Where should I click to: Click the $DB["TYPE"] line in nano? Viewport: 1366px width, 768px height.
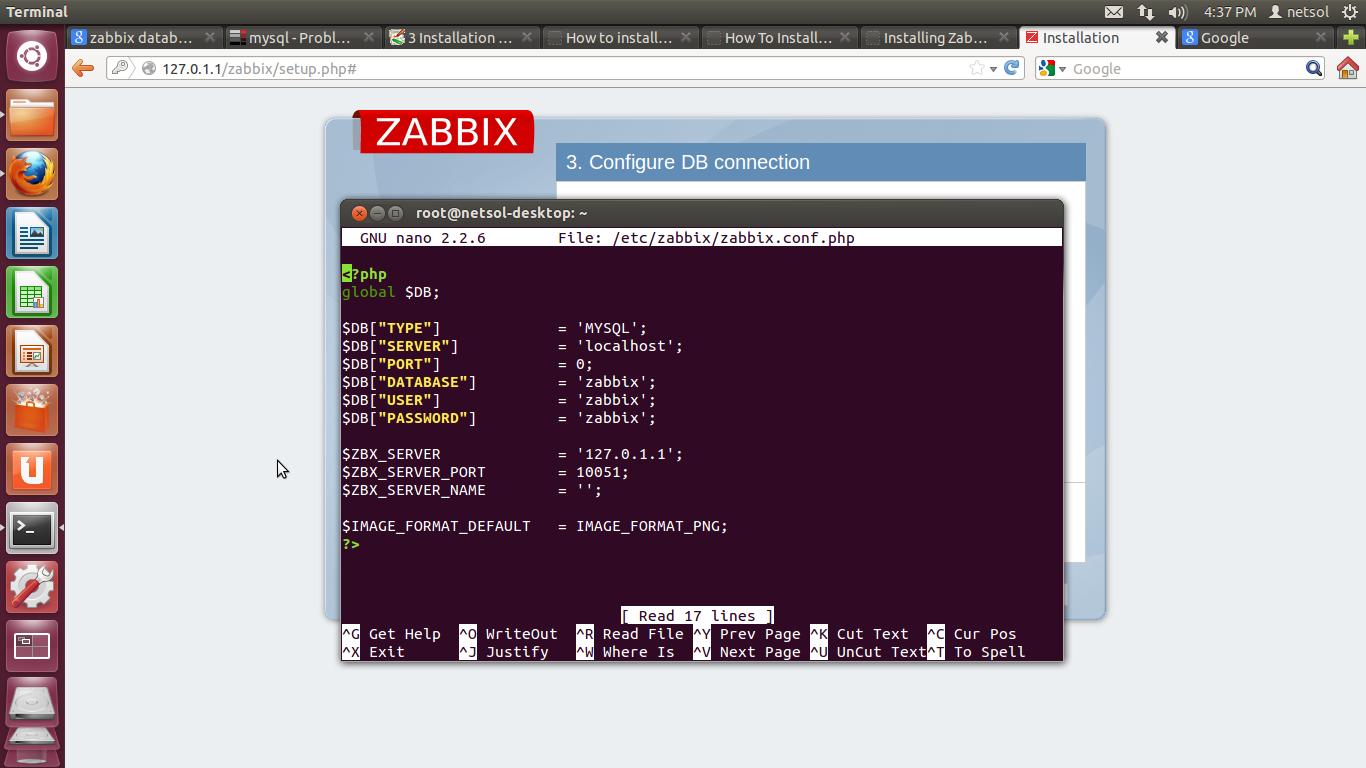(495, 328)
